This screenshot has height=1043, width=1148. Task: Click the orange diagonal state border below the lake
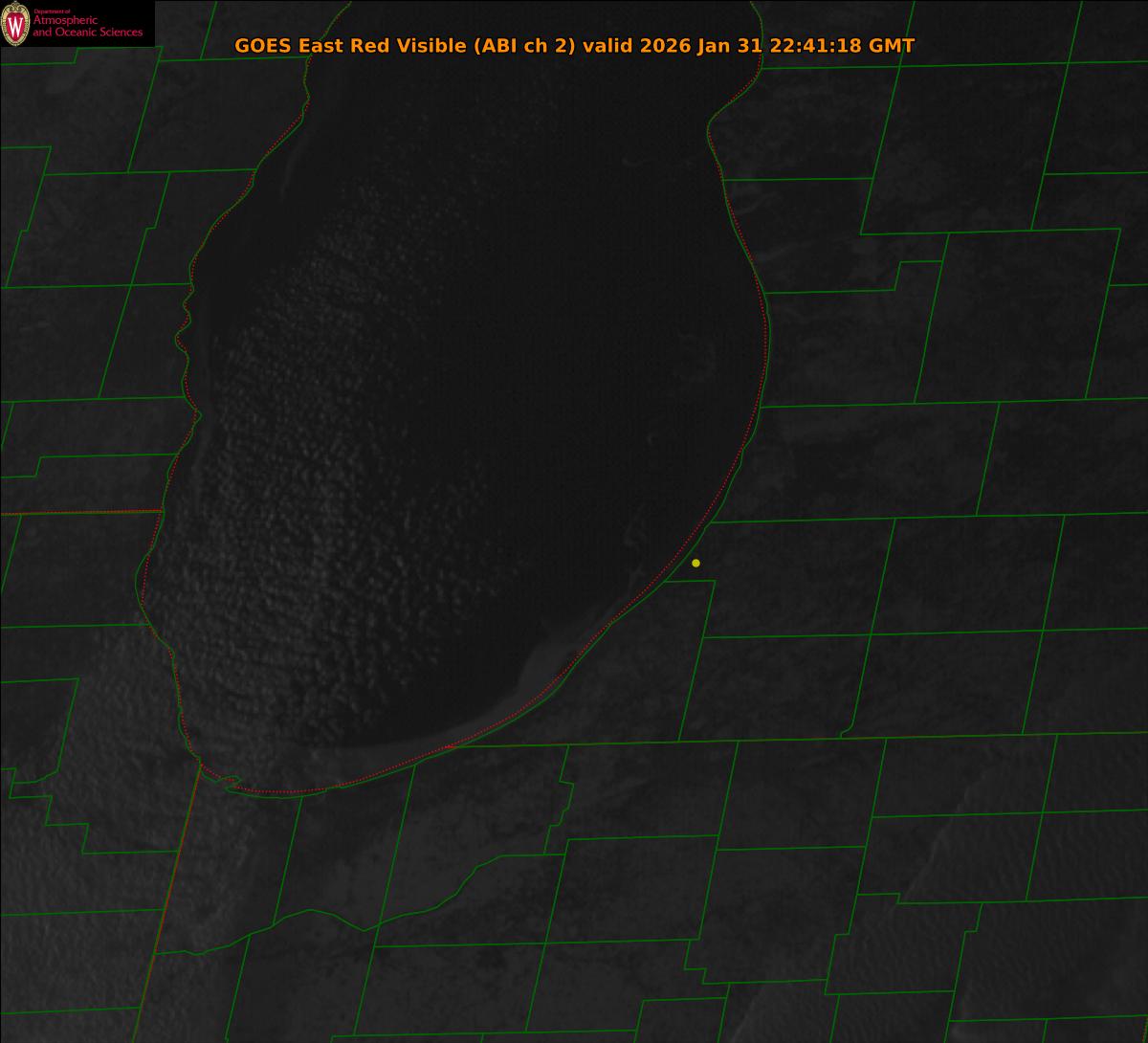[177, 861]
